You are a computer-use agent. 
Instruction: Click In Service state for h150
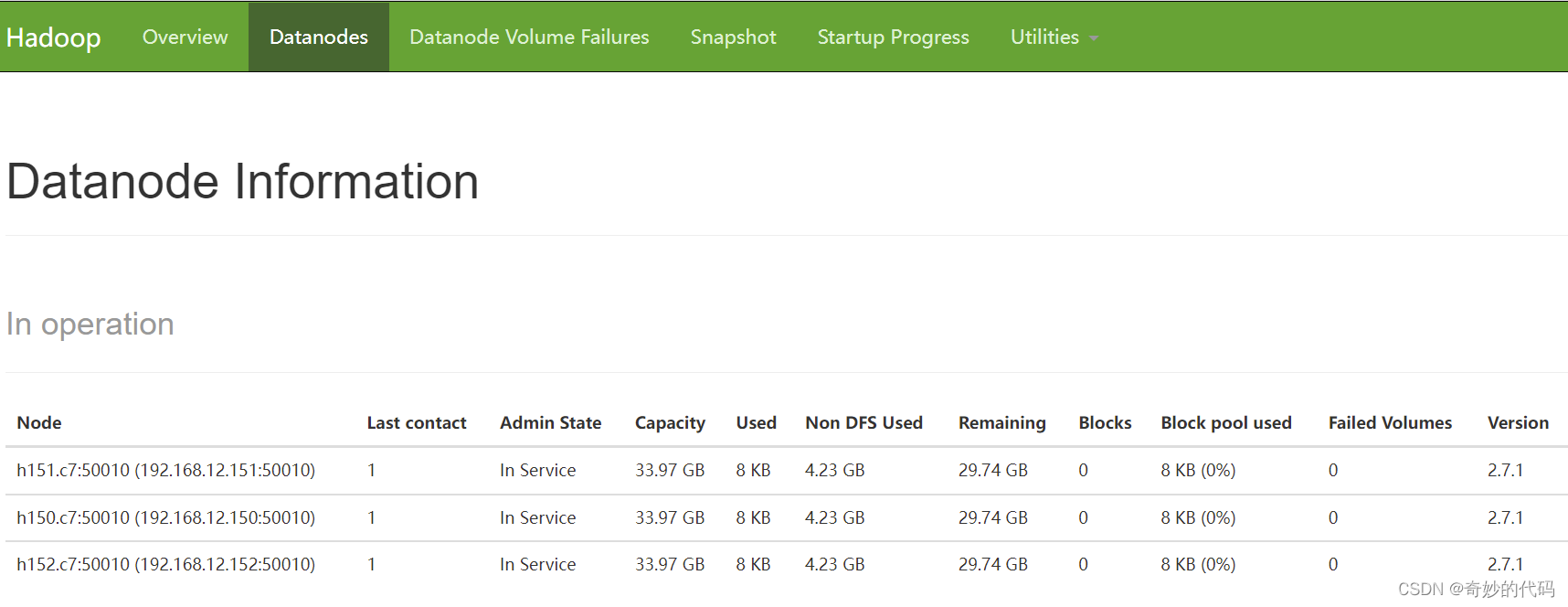[537, 517]
